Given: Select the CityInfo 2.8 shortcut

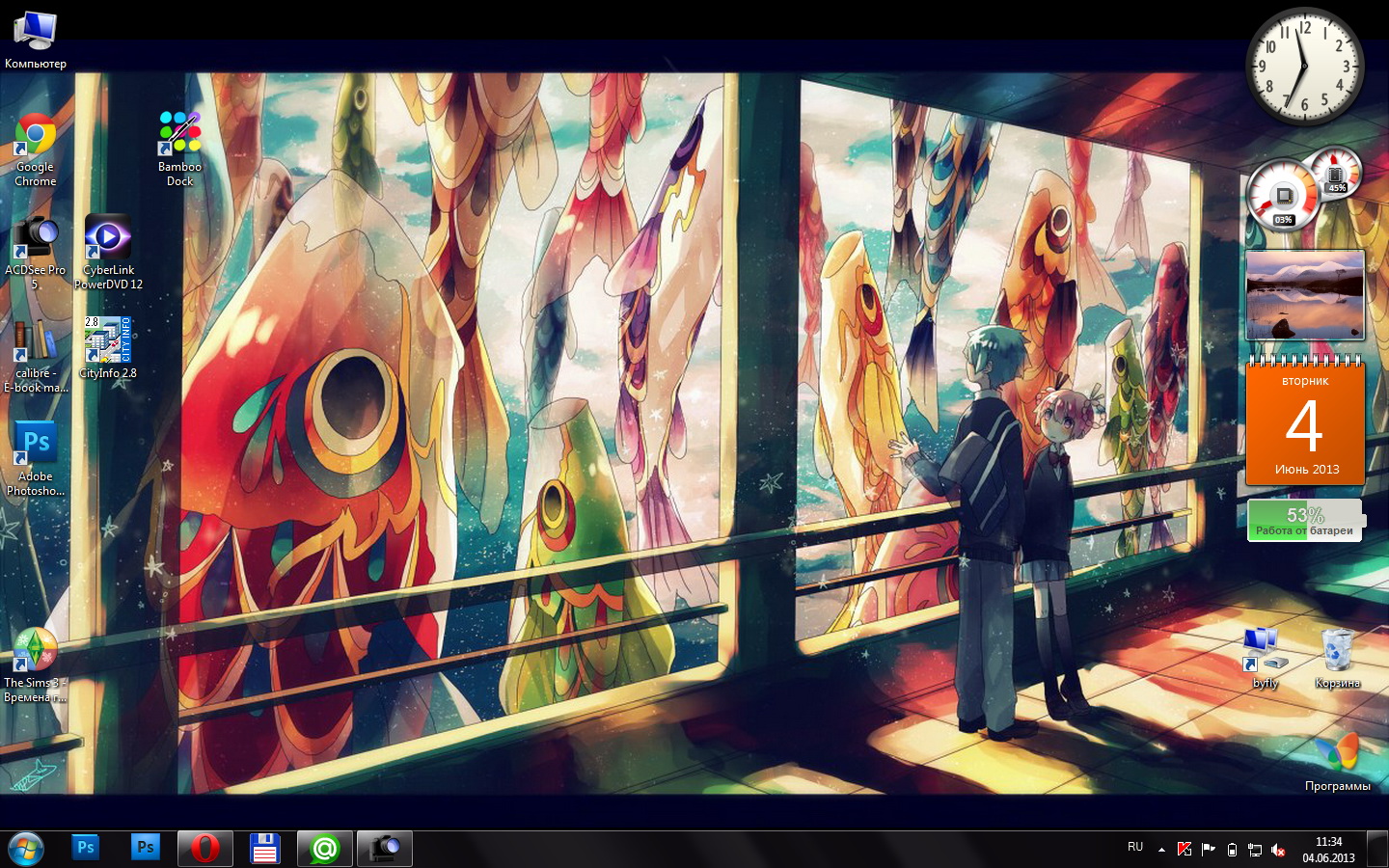Looking at the screenshot, I should (108, 347).
